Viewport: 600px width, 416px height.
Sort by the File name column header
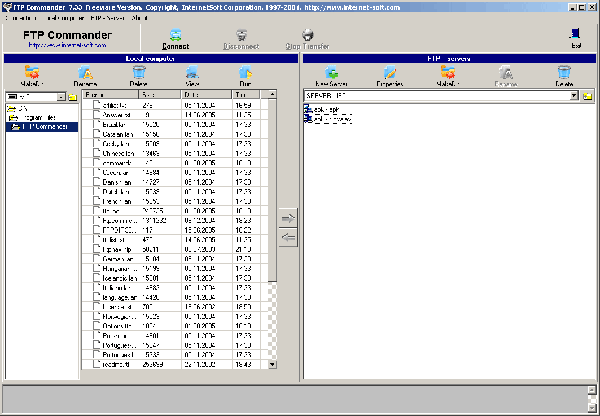coord(111,95)
